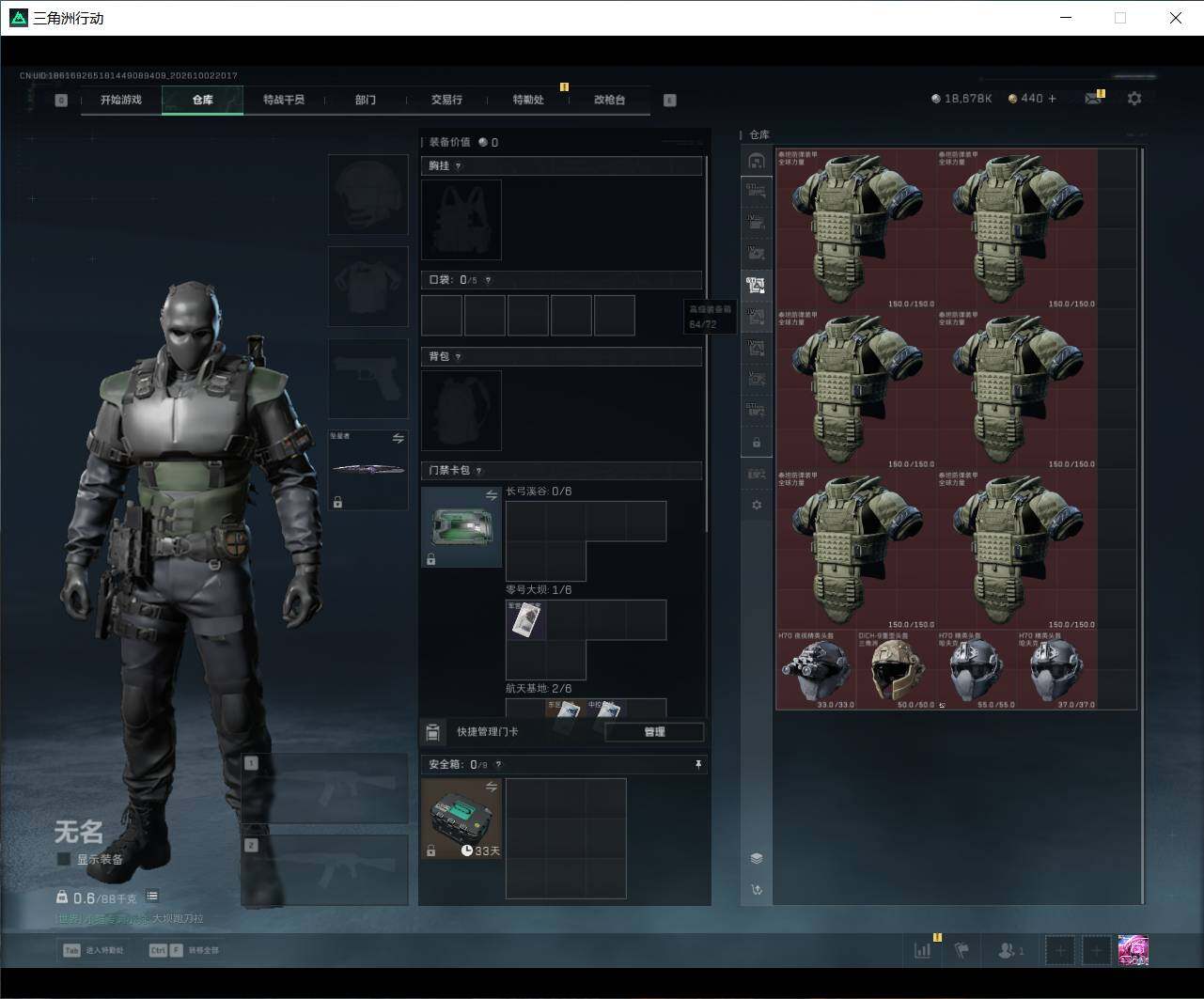Open the player avatar in bottom corner
The height and width of the screenshot is (999, 1204).
pos(1133,950)
